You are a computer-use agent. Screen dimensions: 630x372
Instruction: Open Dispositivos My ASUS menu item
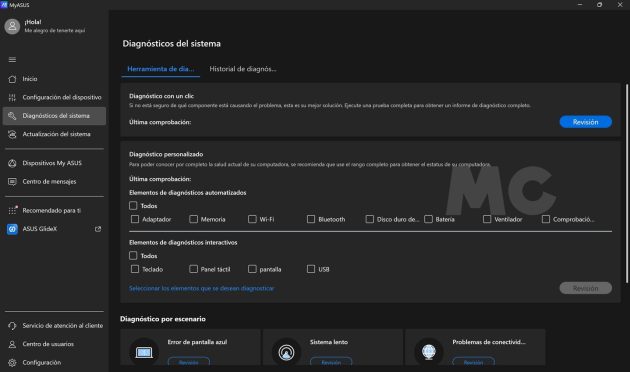click(54, 163)
